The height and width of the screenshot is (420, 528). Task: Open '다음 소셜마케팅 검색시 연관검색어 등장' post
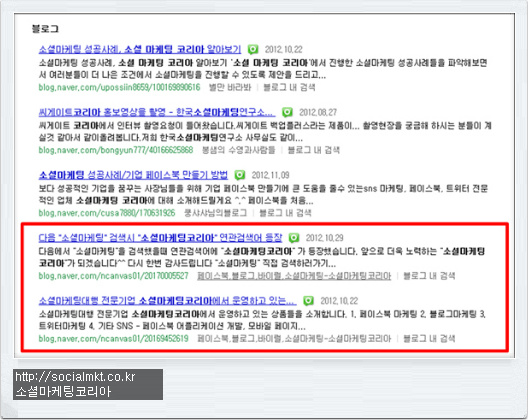click(160, 238)
